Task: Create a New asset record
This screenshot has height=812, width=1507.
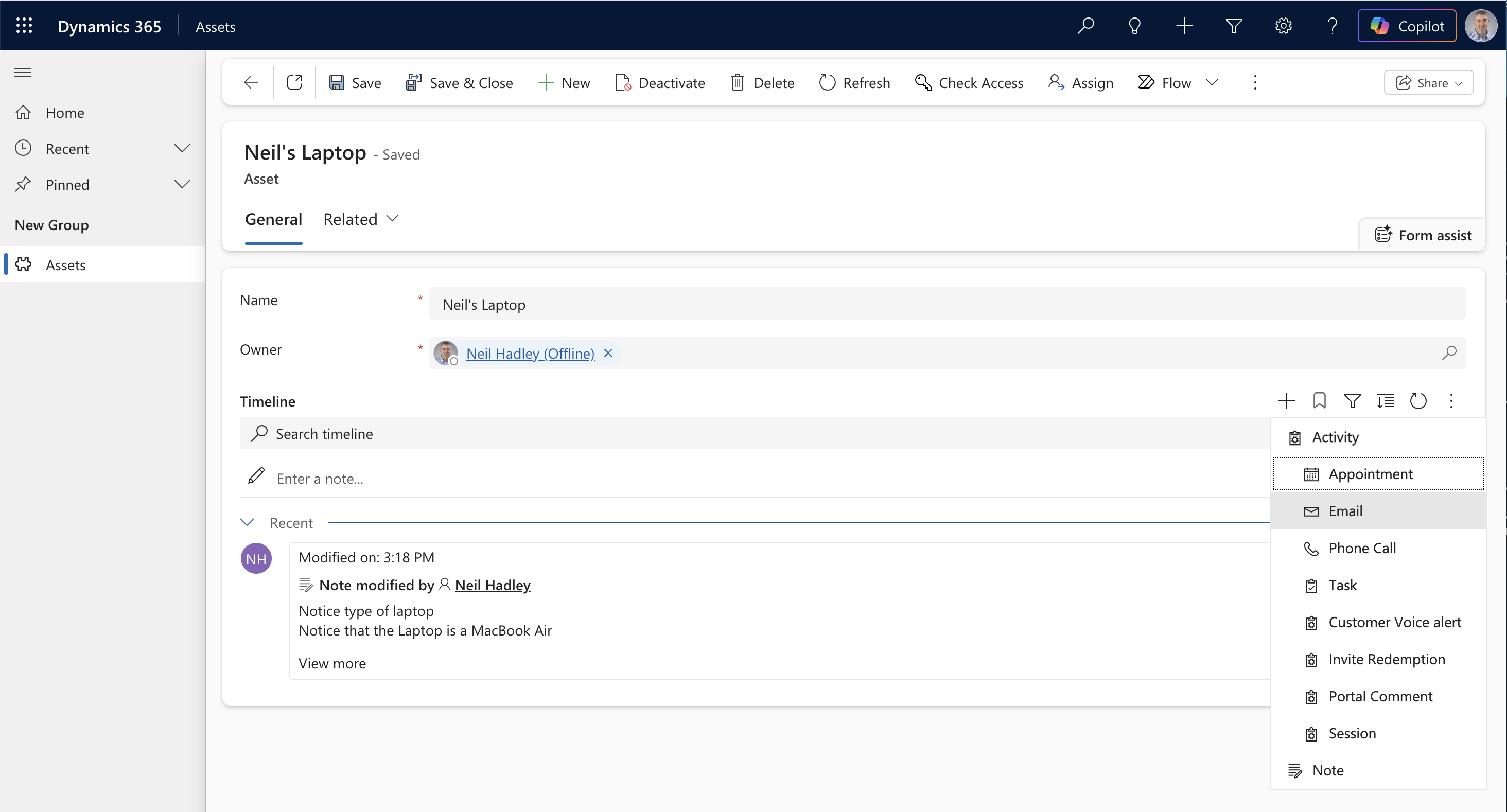Action: [x=564, y=82]
